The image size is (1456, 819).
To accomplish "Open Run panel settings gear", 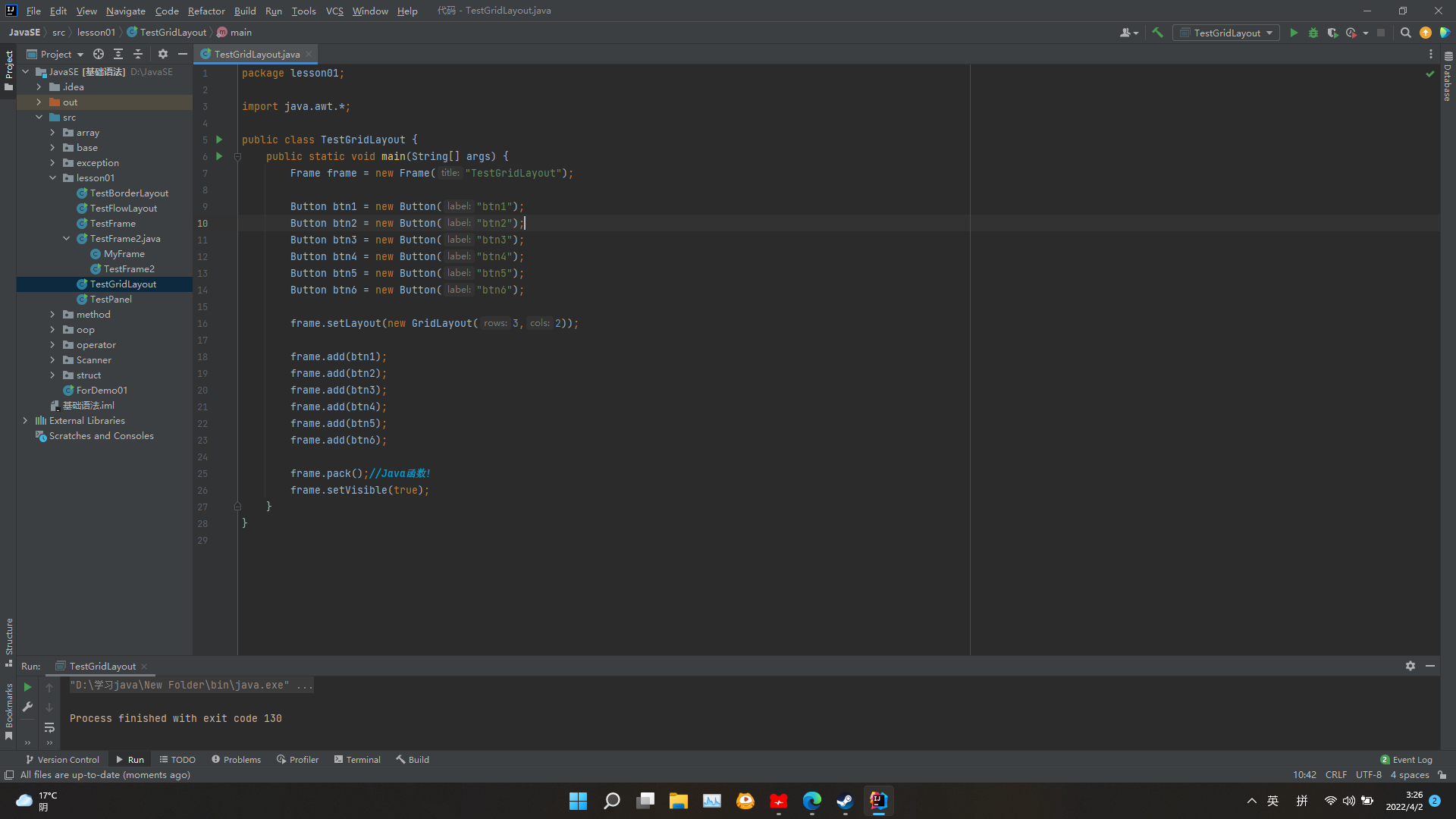I will point(1410,666).
